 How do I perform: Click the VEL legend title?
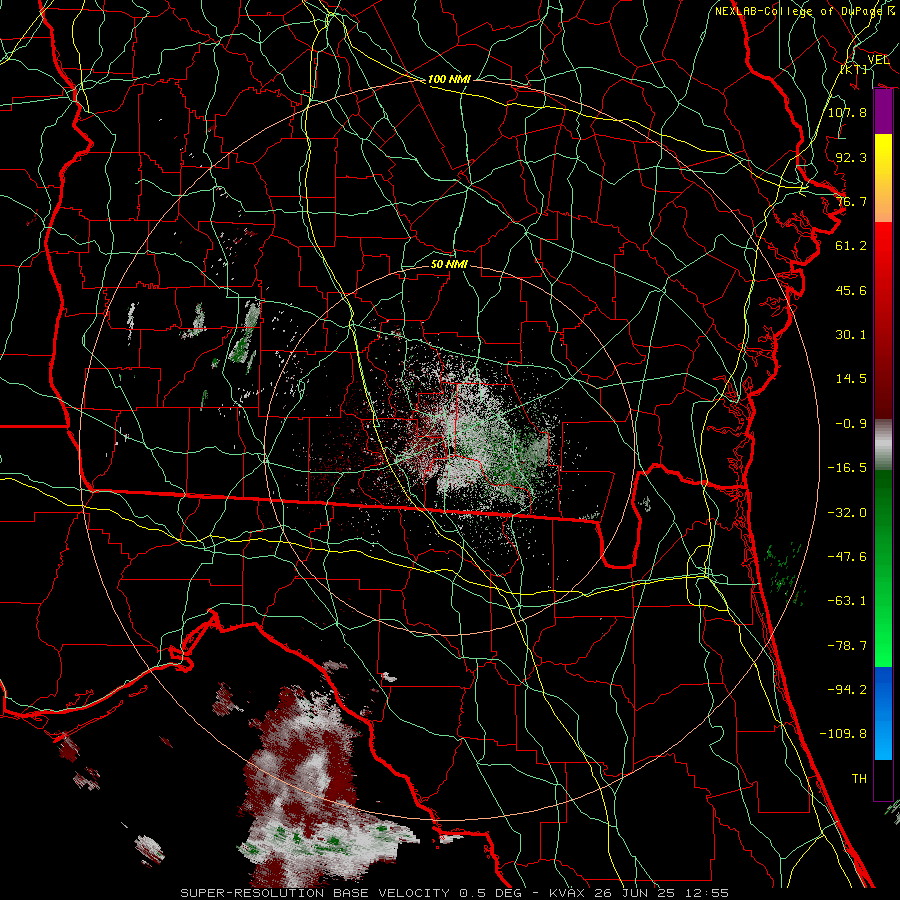[878, 60]
